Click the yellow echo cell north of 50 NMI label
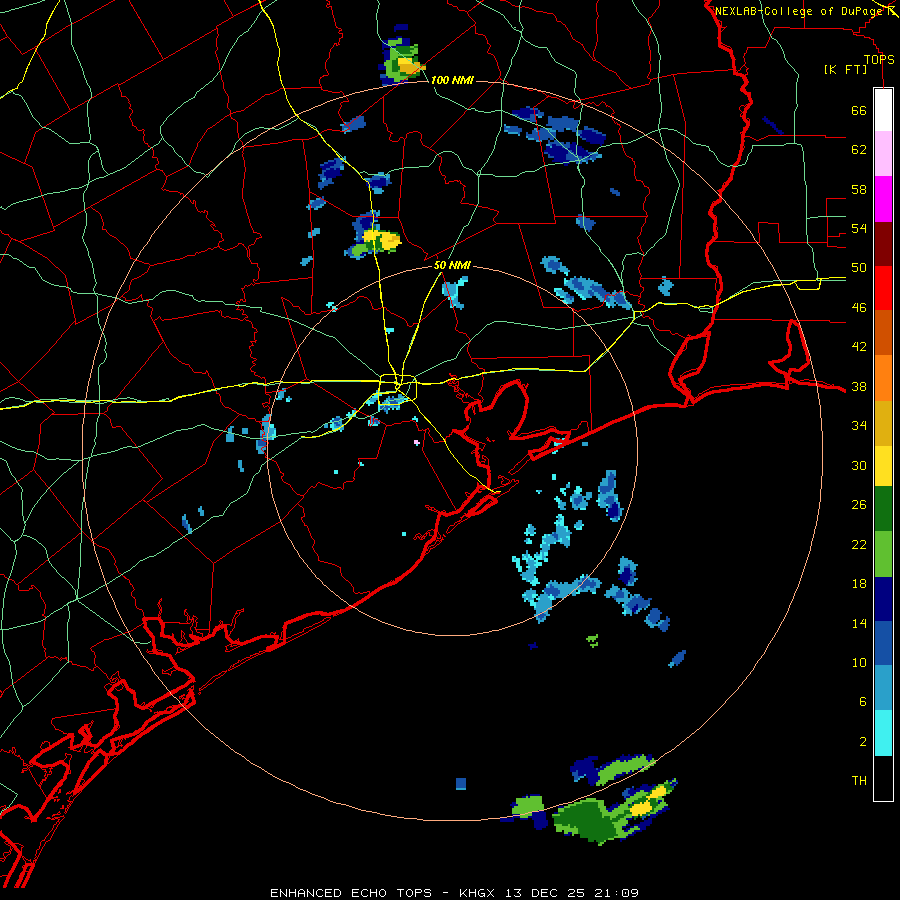Screen dimensions: 900x900 [381, 239]
